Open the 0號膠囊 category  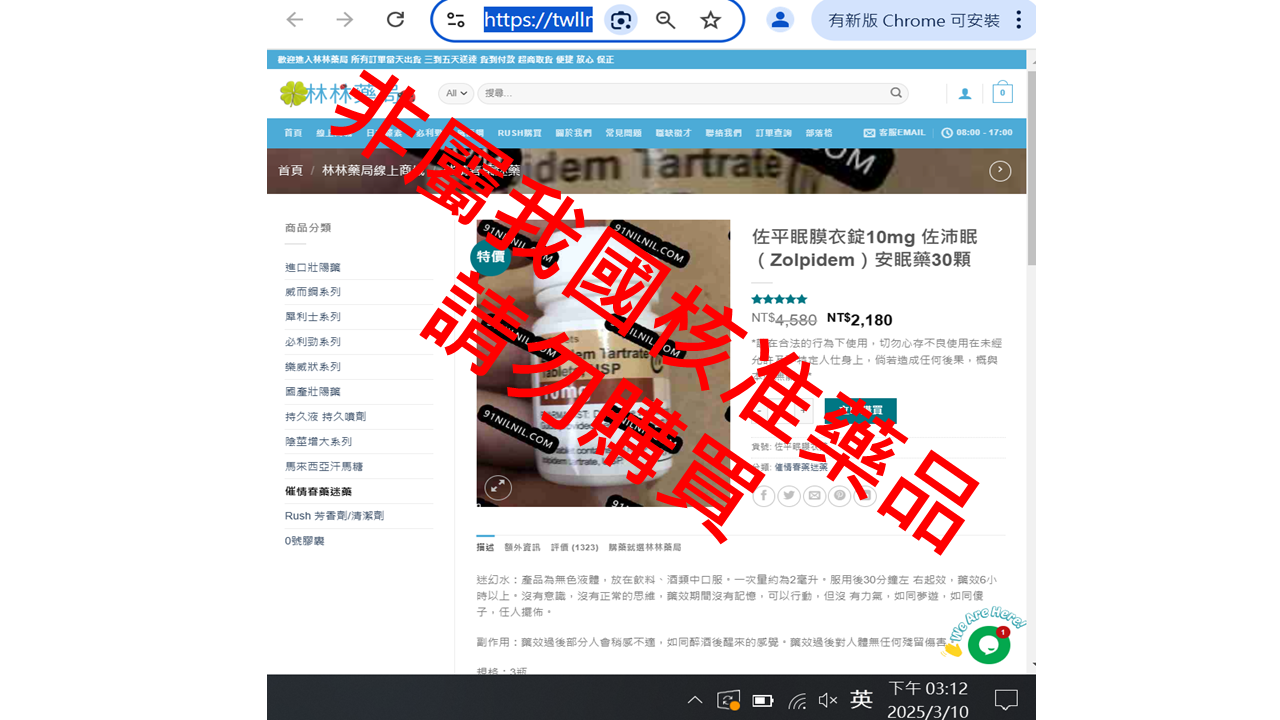[x=305, y=541]
